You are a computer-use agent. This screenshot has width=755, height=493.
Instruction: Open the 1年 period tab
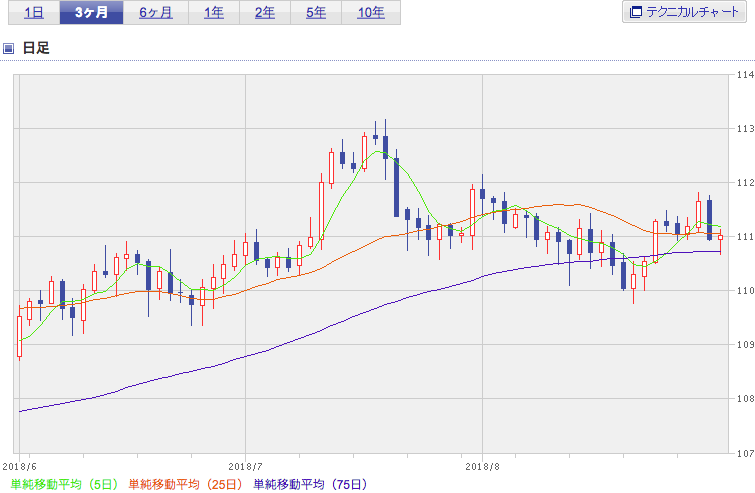click(214, 13)
